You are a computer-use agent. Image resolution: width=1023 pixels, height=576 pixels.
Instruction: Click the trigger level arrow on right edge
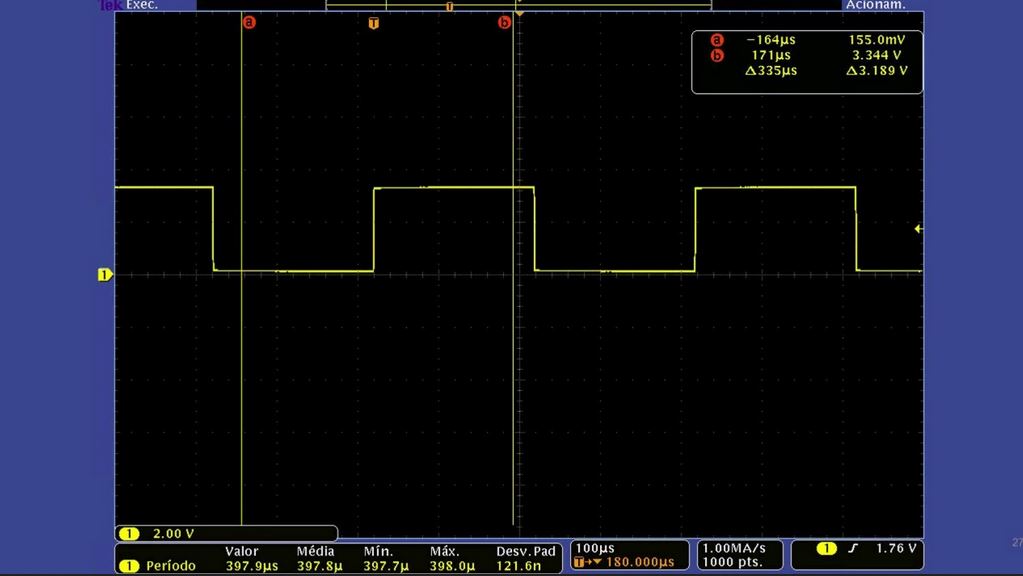tap(919, 229)
